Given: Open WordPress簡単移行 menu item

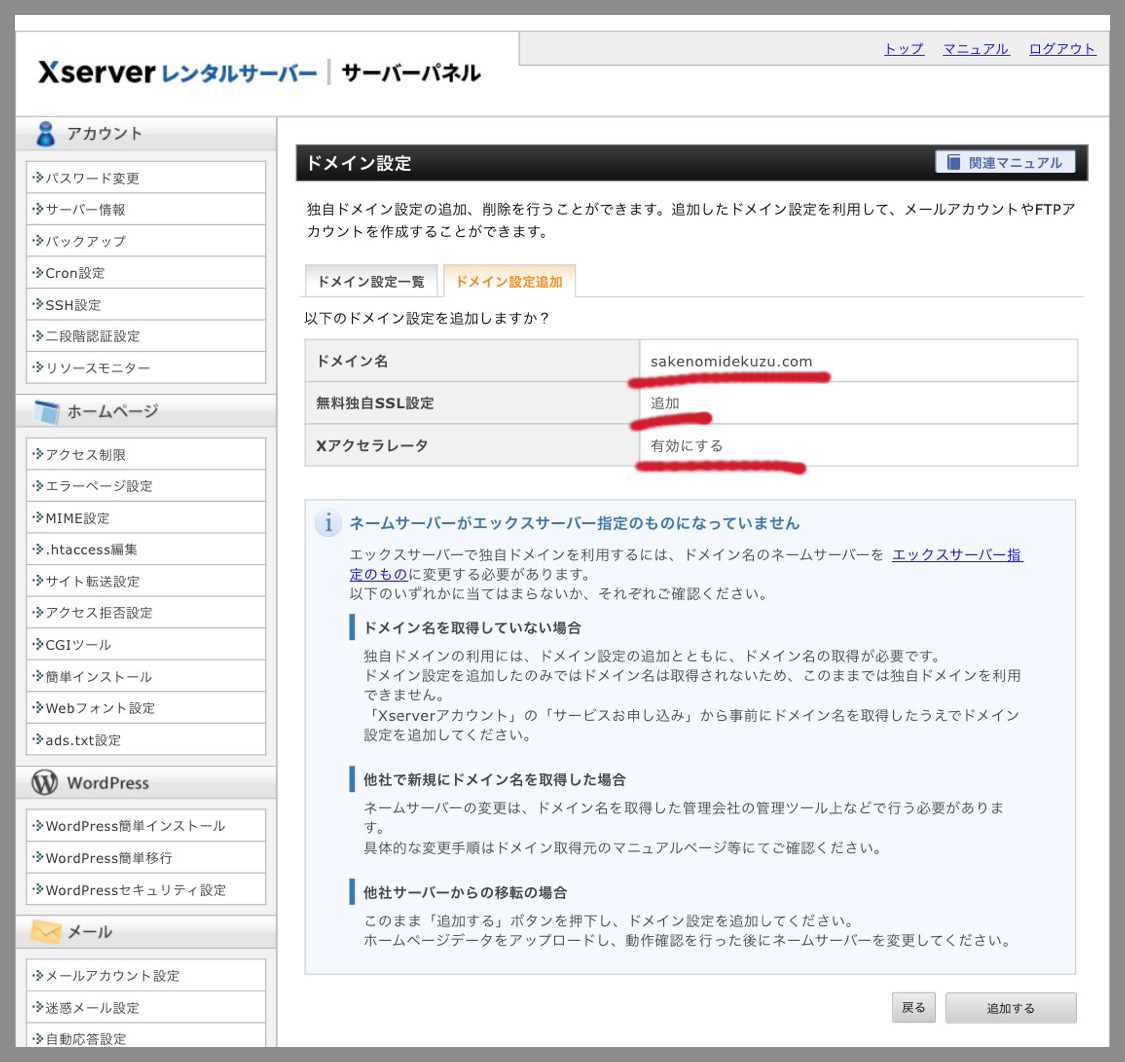Looking at the screenshot, I should coord(146,857).
